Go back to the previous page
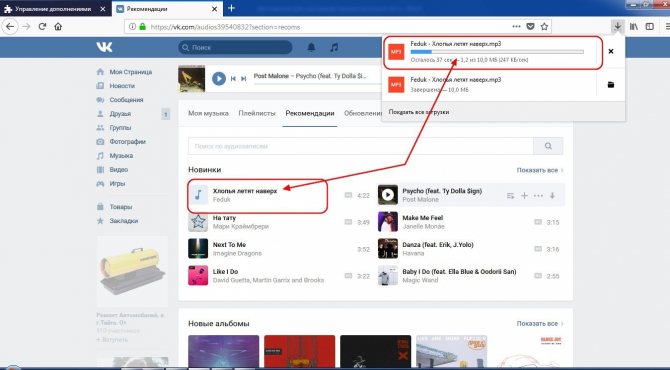The height and width of the screenshot is (370, 670). (10, 26)
